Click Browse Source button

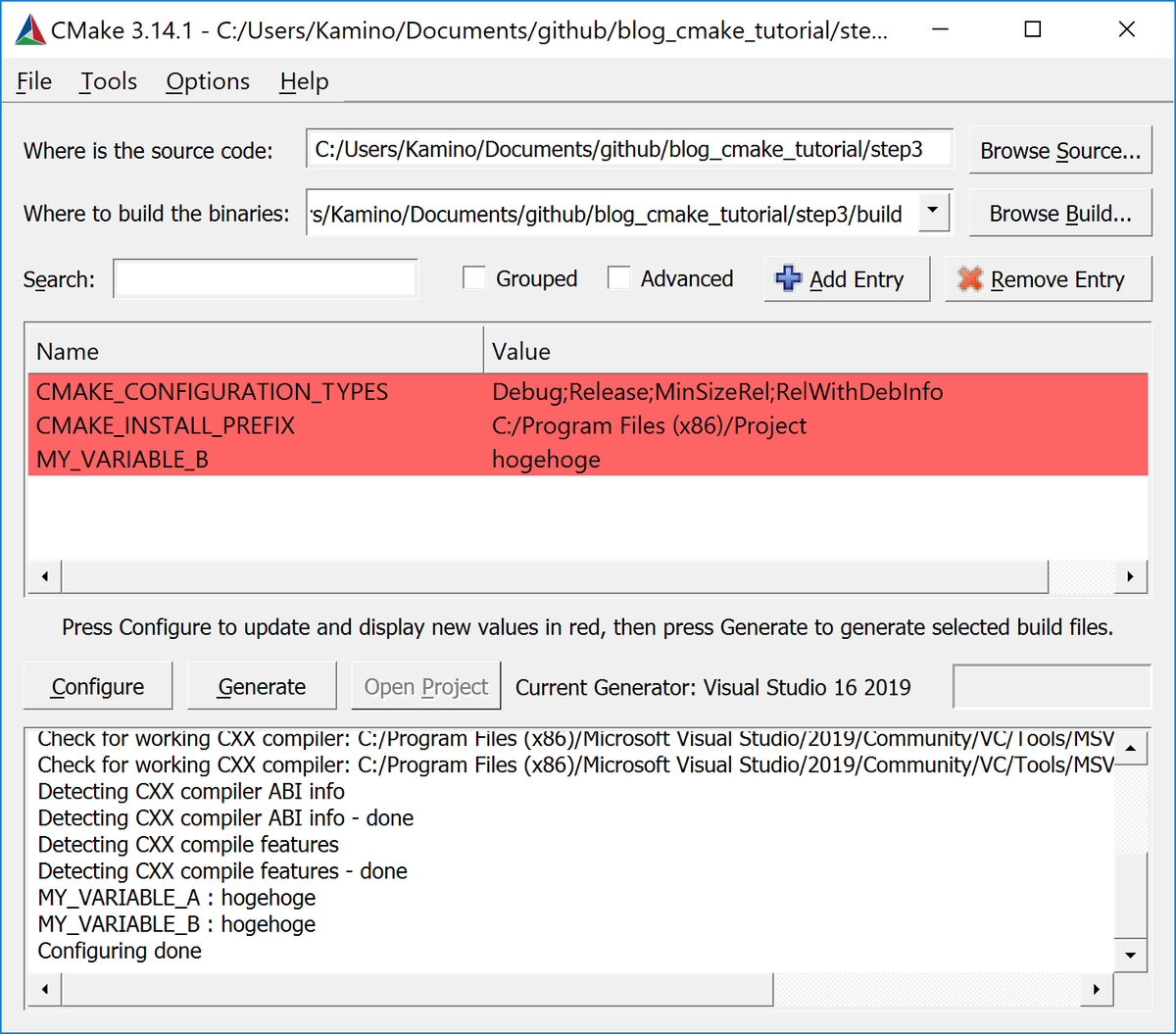pos(1060,151)
